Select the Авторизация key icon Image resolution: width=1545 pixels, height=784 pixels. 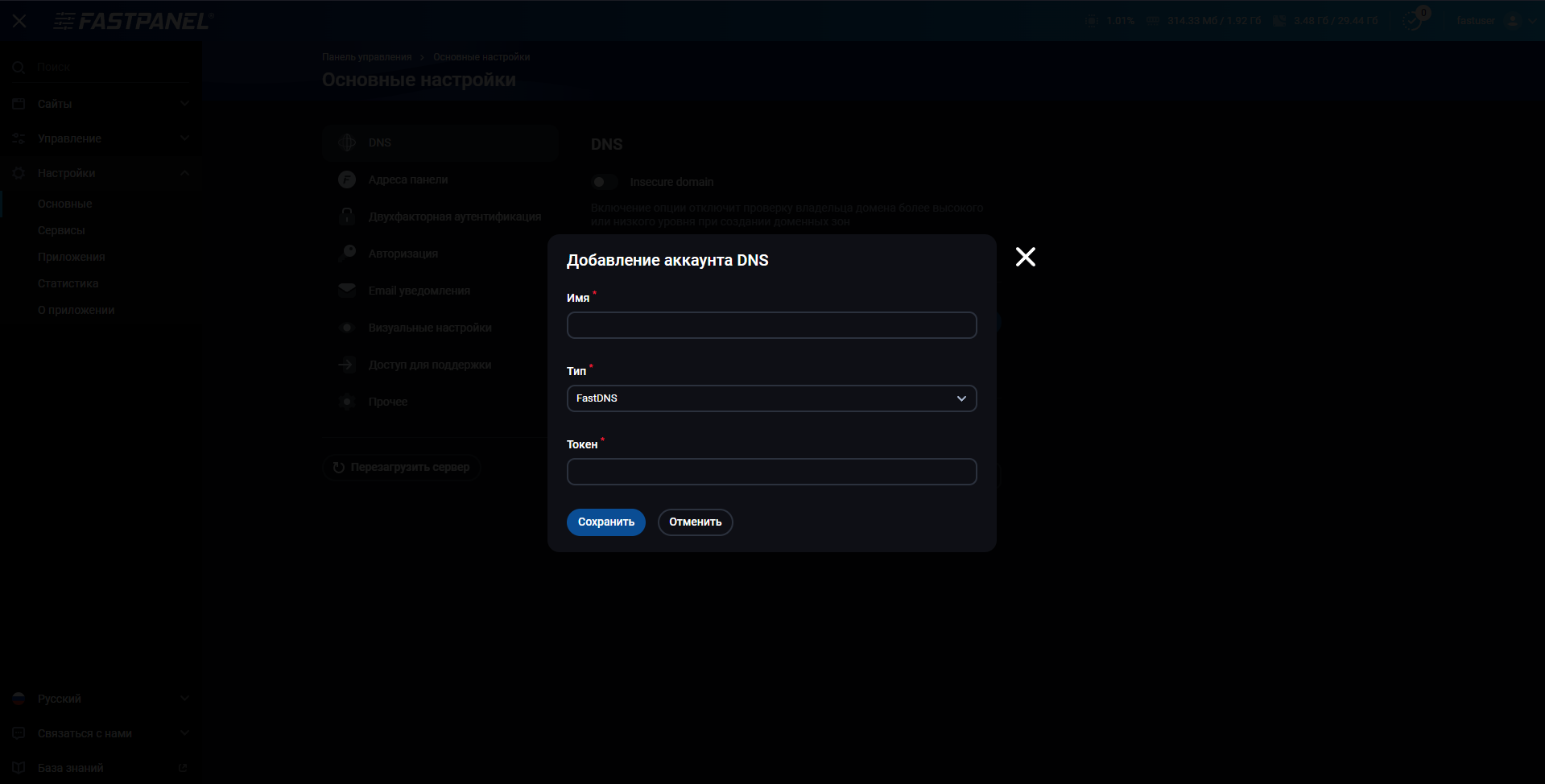coord(347,253)
